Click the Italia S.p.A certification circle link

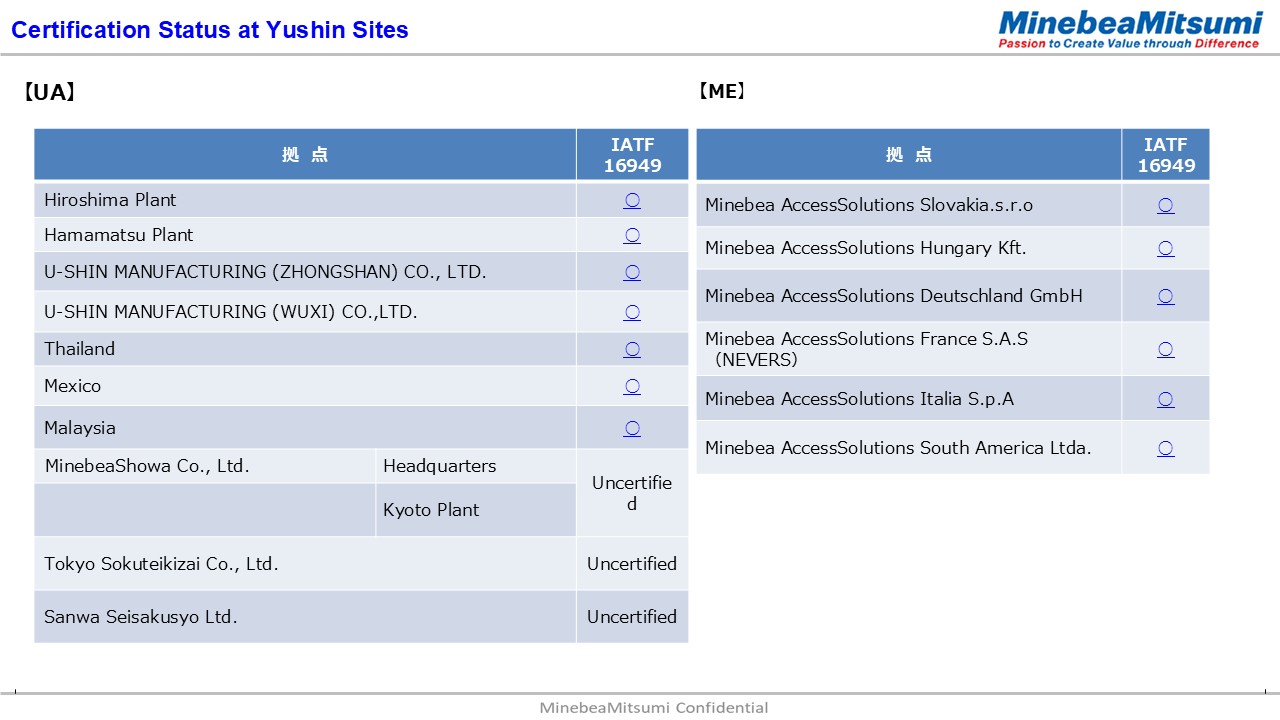(x=1165, y=399)
